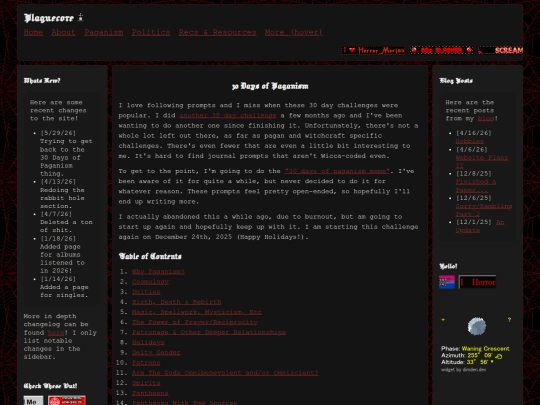Click the 'Phase: Waning Crescent' text

[475, 349]
